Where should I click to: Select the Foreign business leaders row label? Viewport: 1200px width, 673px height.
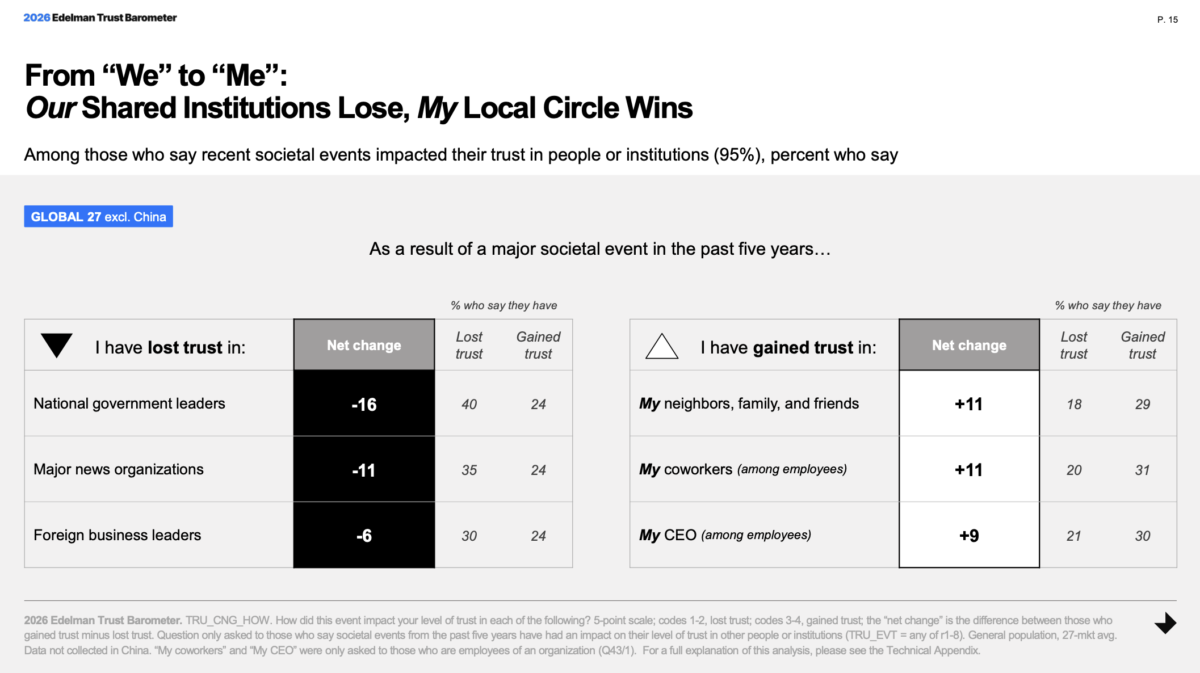pyautogui.click(x=117, y=535)
